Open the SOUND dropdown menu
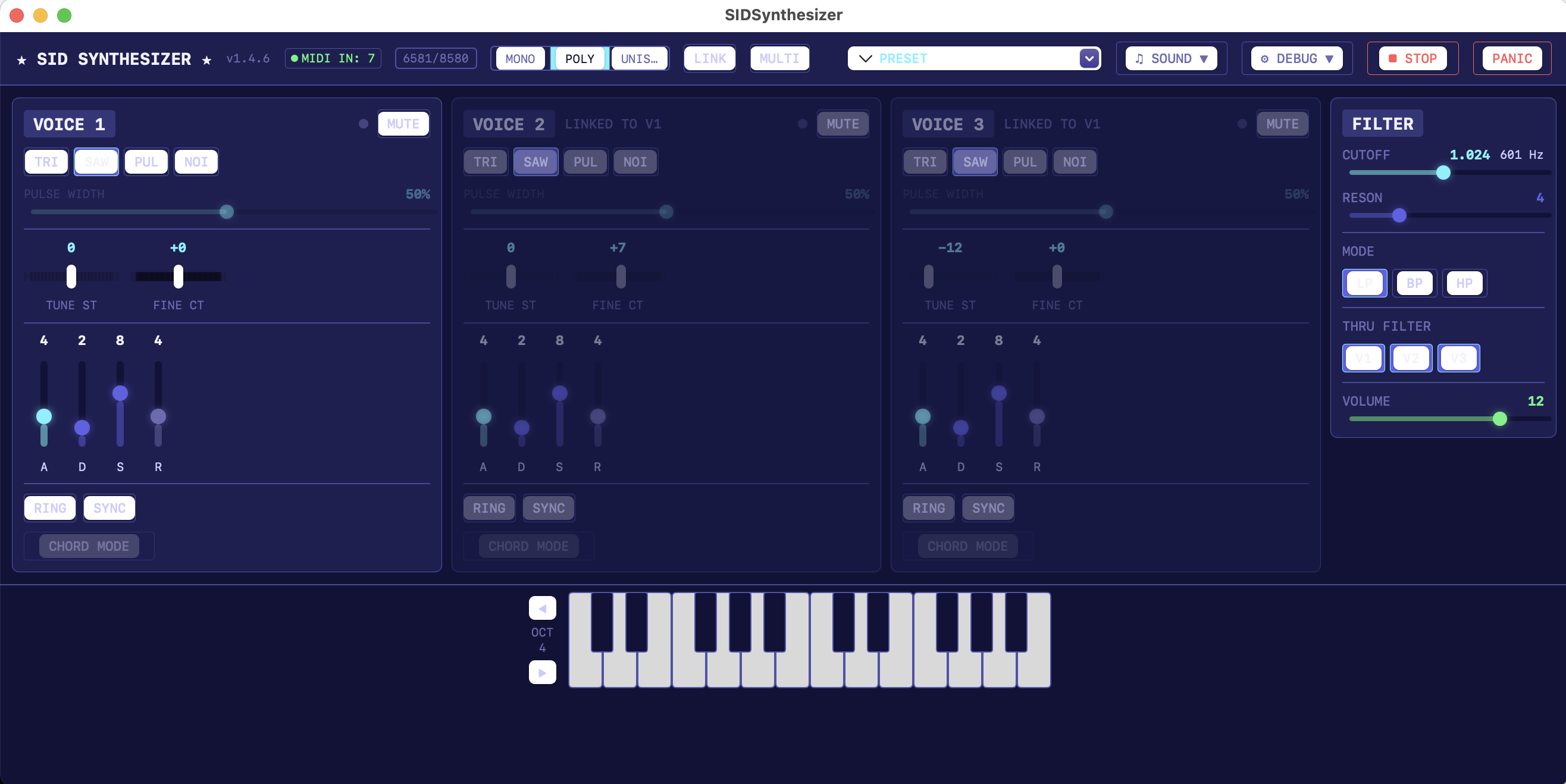This screenshot has height=784, width=1566. click(1171, 58)
